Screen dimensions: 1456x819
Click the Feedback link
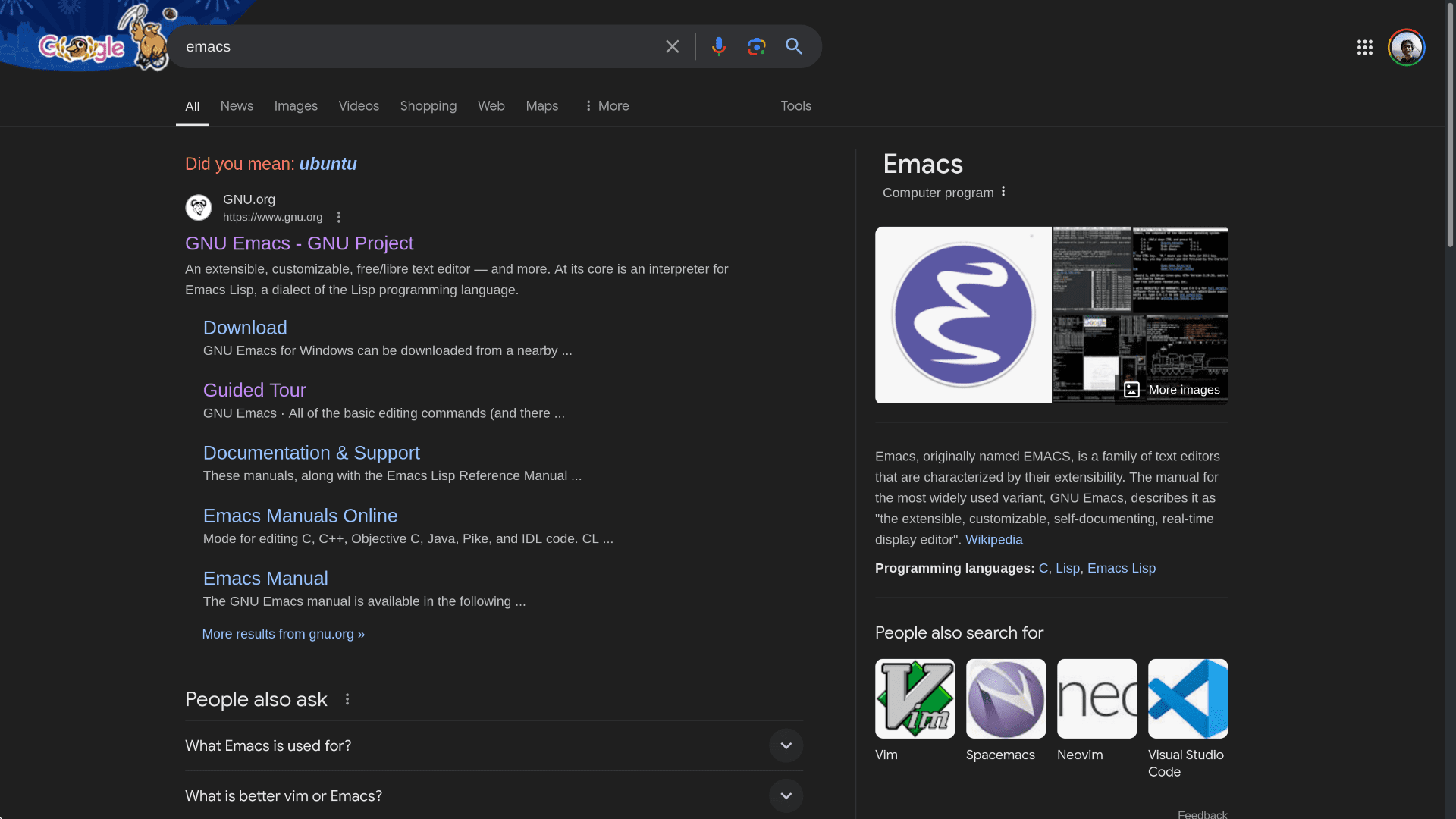pyautogui.click(x=1203, y=814)
